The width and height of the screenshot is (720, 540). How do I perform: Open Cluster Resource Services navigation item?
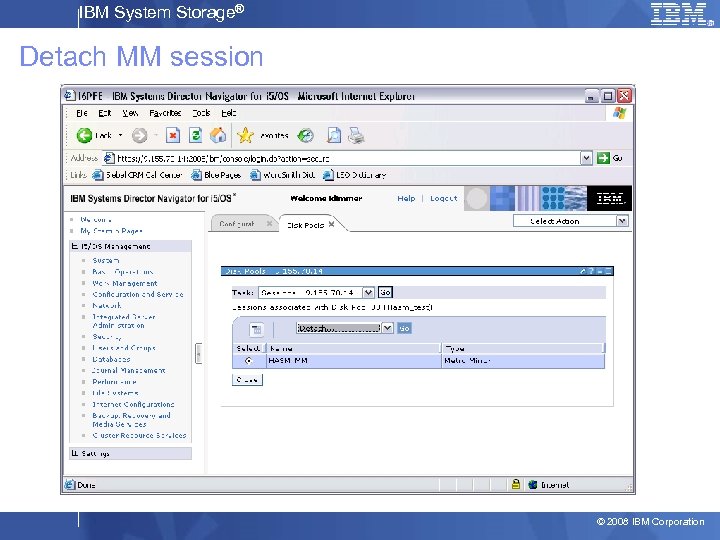[139, 435]
